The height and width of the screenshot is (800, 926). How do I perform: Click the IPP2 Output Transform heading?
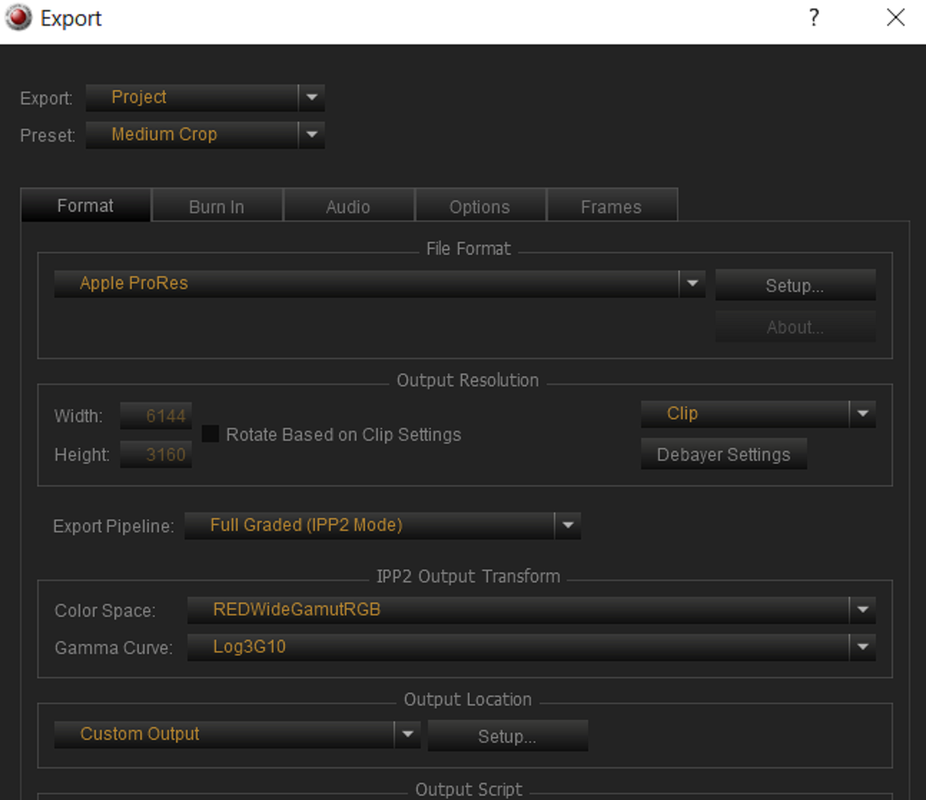468,576
